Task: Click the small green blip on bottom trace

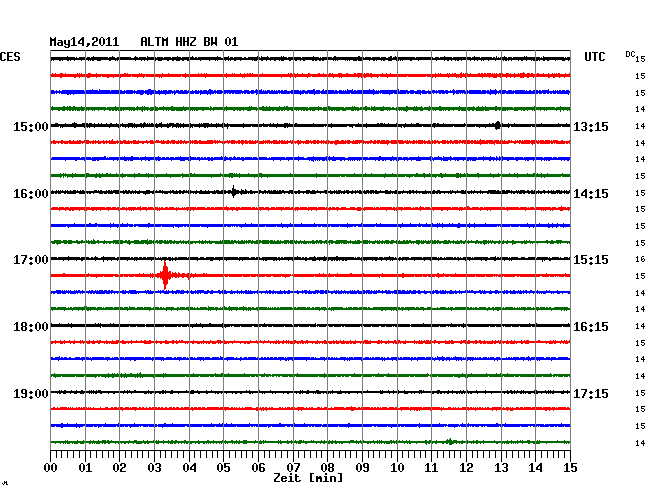Action: [x=450, y=442]
